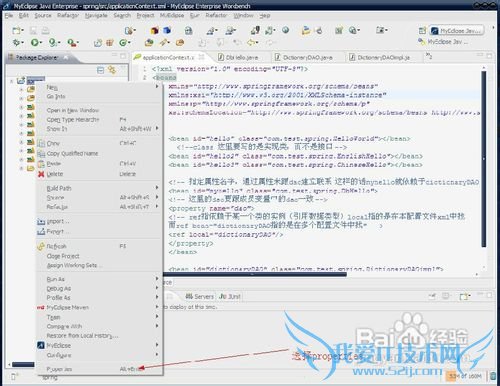Open the Navigate menu
500x386 pixels.
[96, 16]
